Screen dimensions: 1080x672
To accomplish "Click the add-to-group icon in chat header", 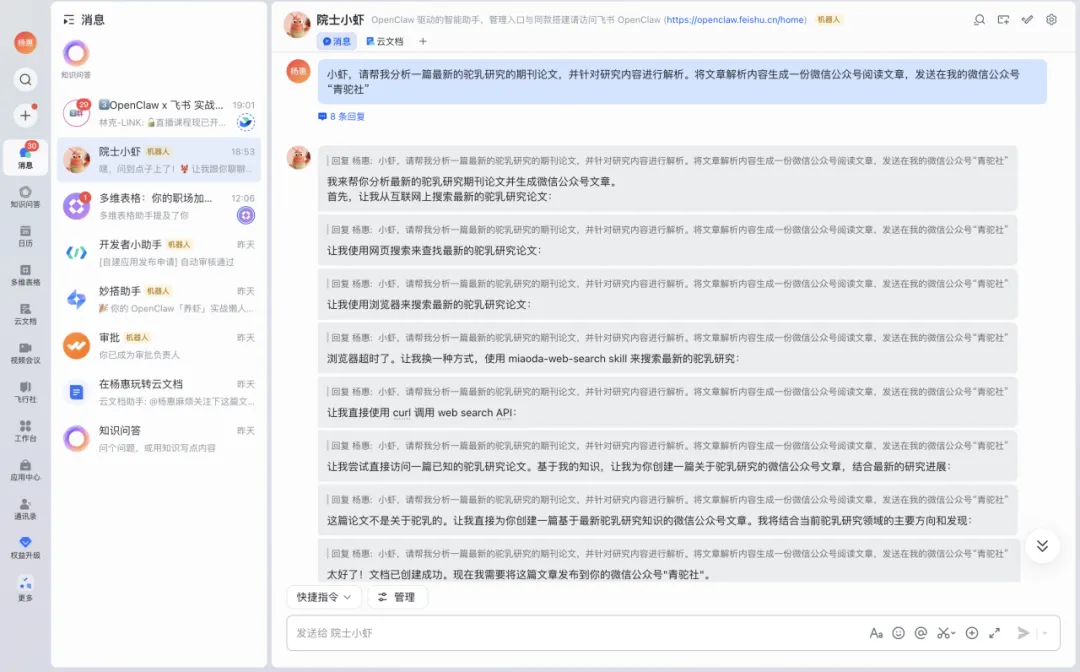I will (1003, 20).
